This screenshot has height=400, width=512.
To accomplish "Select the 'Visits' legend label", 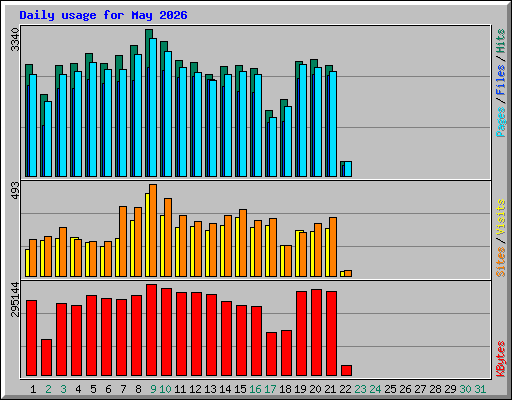I will (501, 217).
